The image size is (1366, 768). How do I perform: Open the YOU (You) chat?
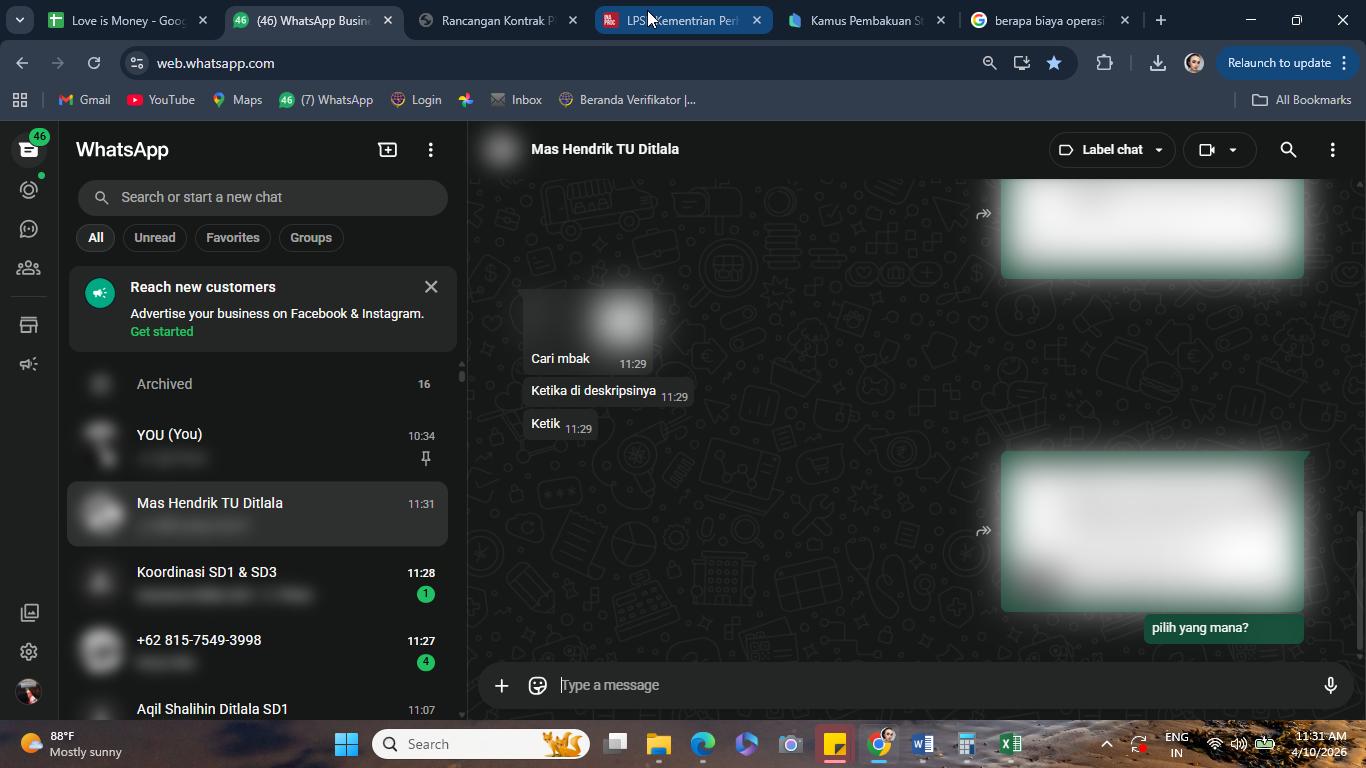(x=258, y=446)
